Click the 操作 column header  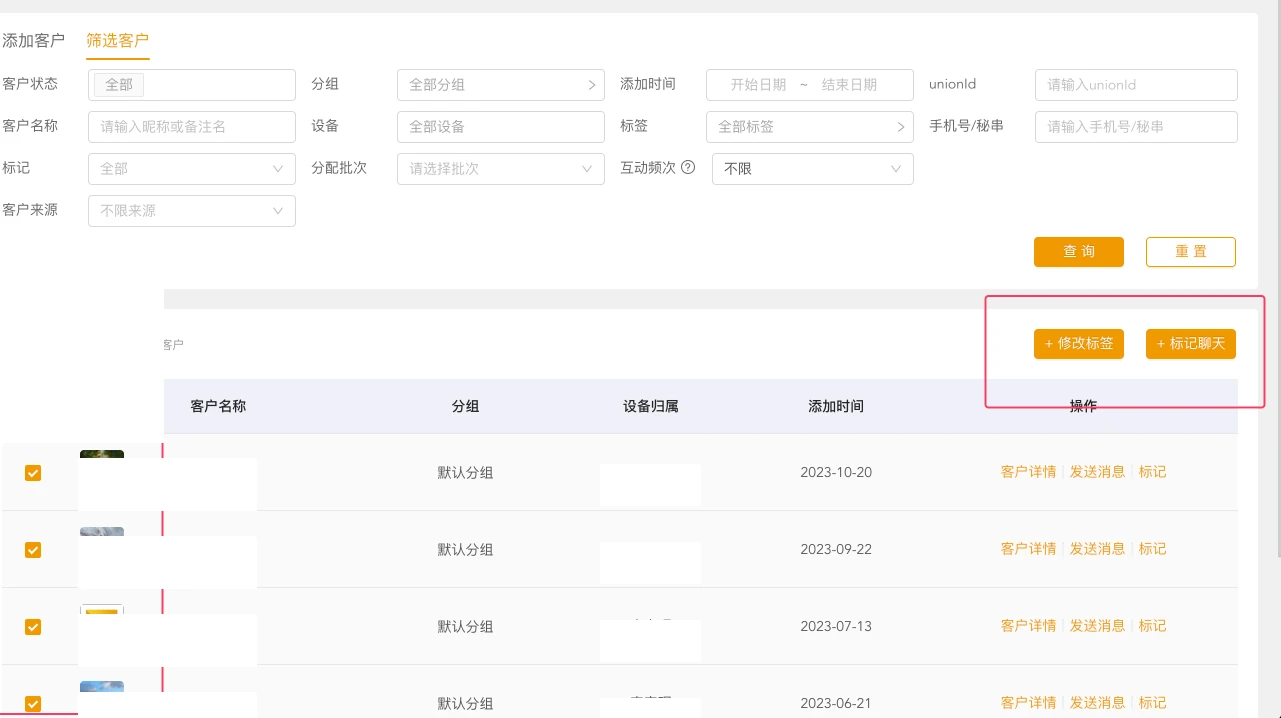pyautogui.click(x=1083, y=406)
